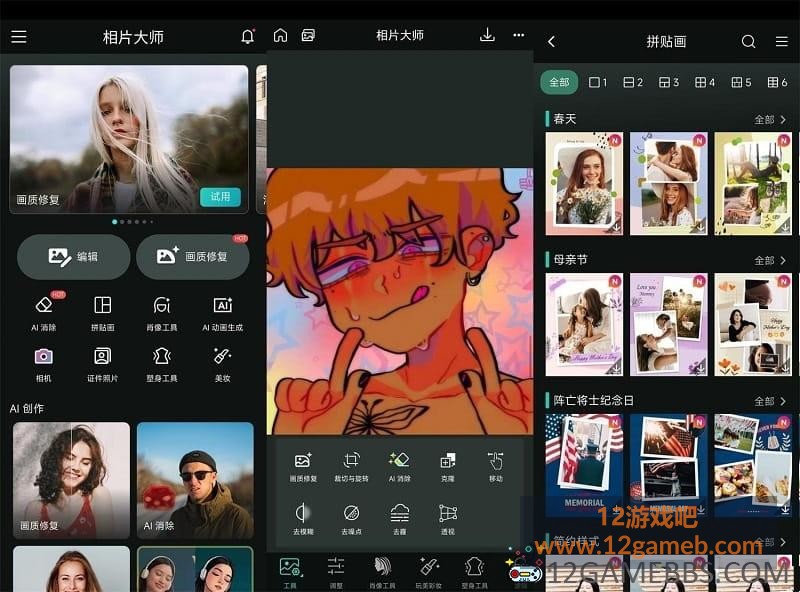Select the memorial template with food photos
This screenshot has width=800, height=592.
point(753,465)
